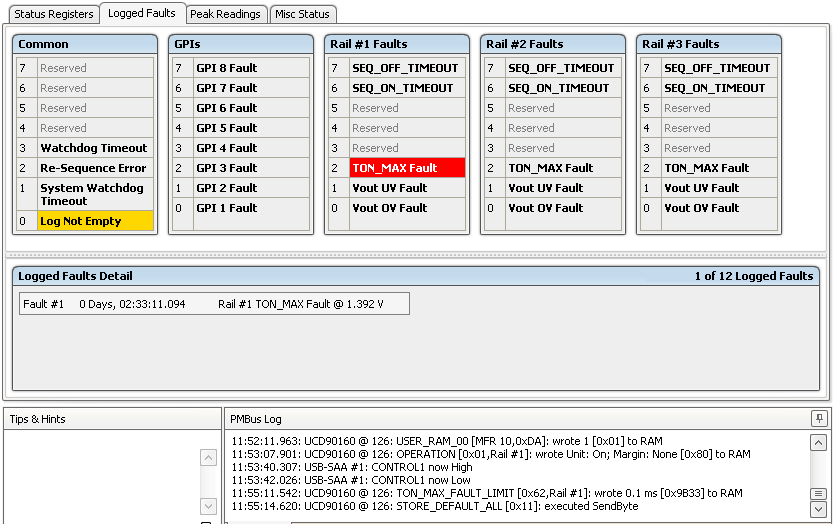Click Rail #2 SEQ_OFF_TIMEOUT fault

point(560,68)
